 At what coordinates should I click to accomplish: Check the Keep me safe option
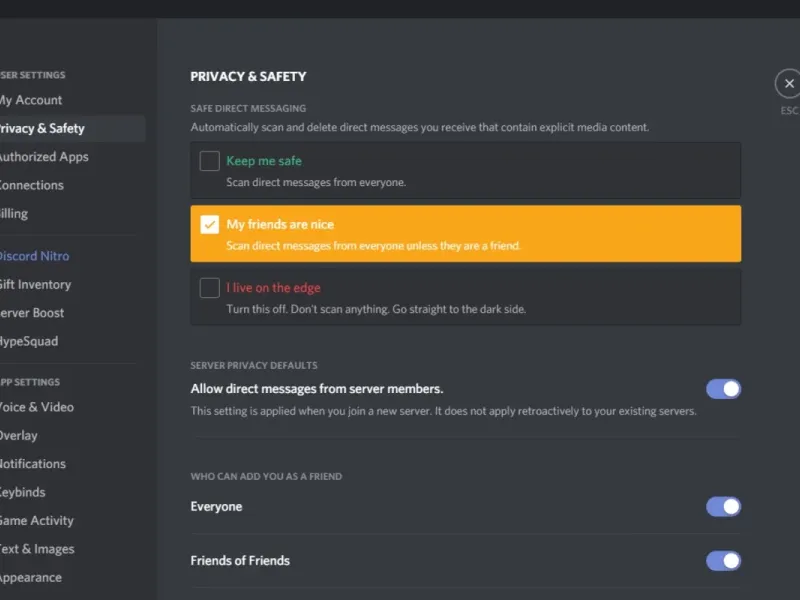coord(209,161)
